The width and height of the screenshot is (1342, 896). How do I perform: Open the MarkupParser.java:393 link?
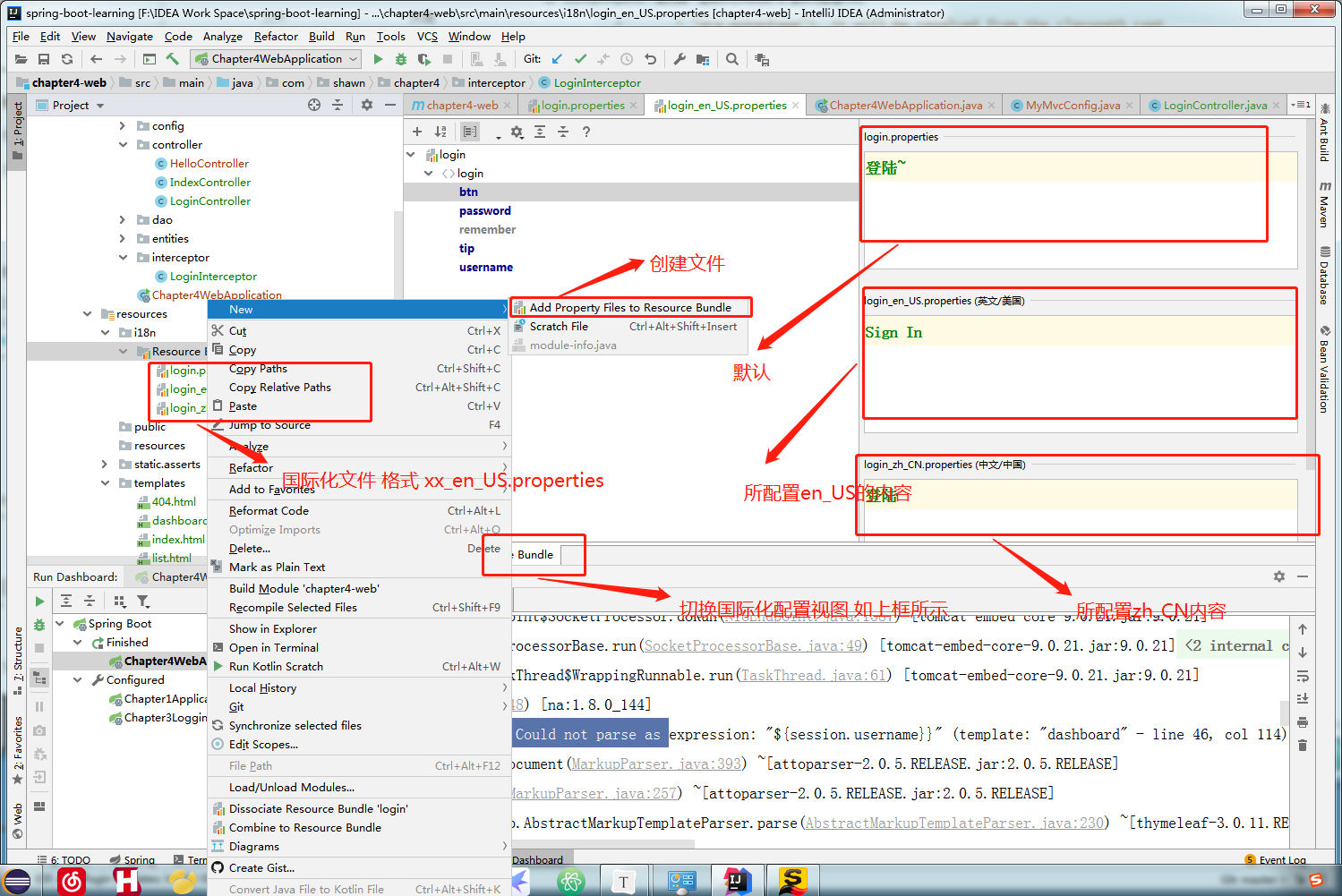tap(657, 764)
